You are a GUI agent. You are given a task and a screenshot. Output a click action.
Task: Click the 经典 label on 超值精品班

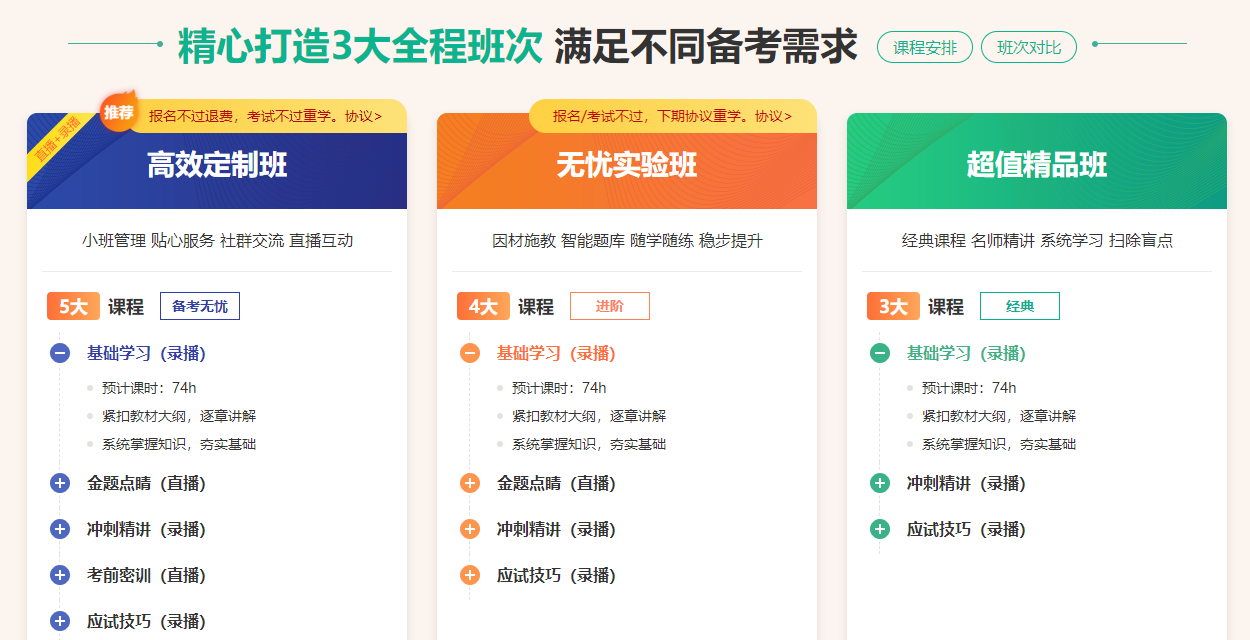pos(1019,306)
